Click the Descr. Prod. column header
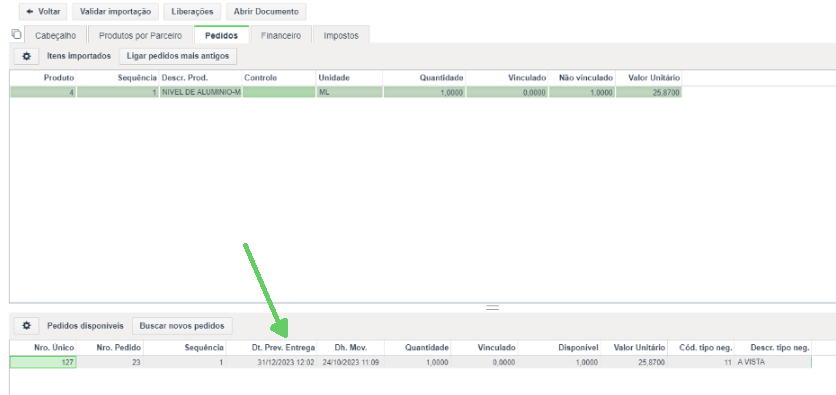 (x=200, y=78)
